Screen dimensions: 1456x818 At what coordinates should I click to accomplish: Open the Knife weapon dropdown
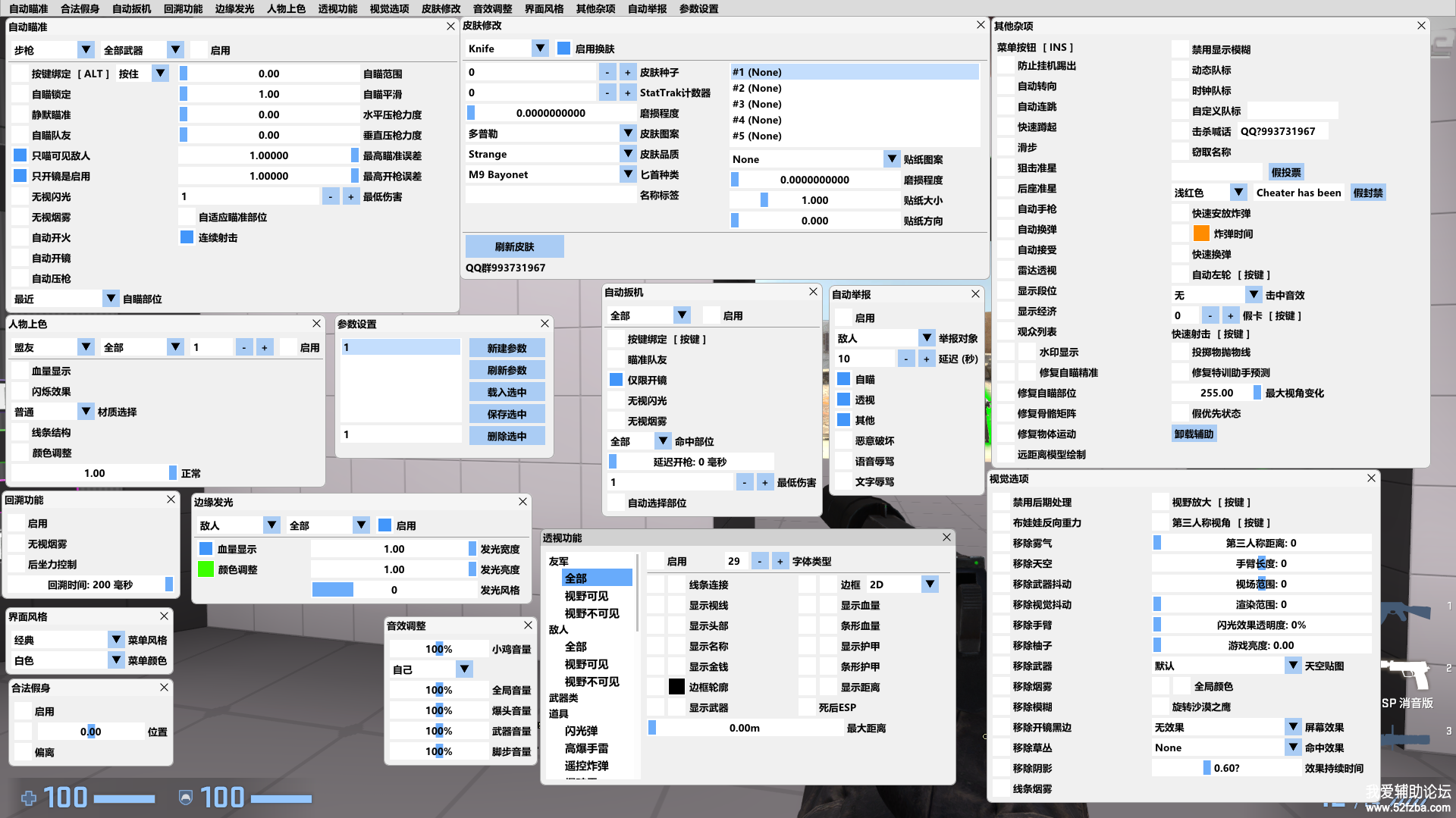pos(539,49)
